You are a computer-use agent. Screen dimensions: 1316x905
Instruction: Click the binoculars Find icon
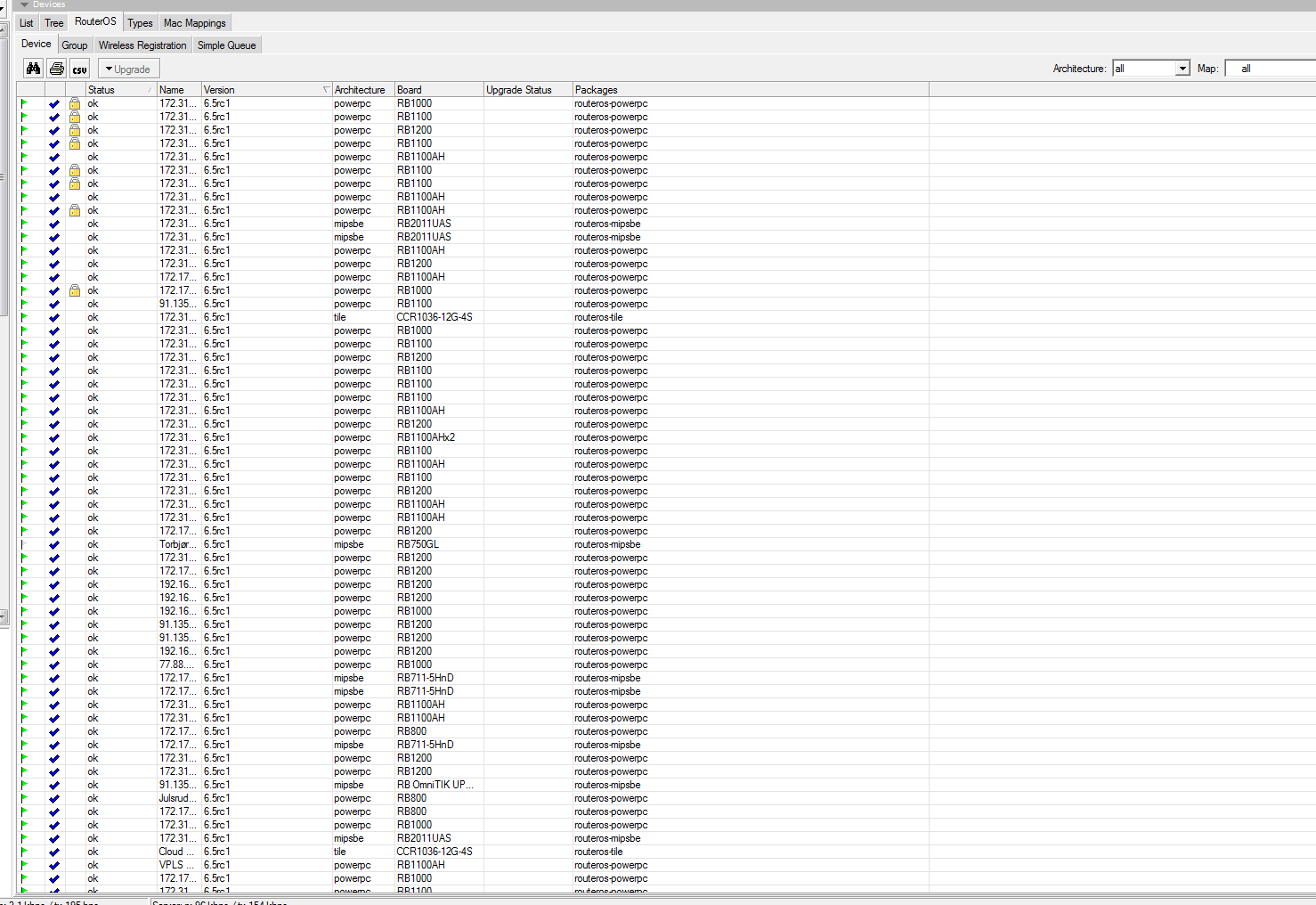33,69
